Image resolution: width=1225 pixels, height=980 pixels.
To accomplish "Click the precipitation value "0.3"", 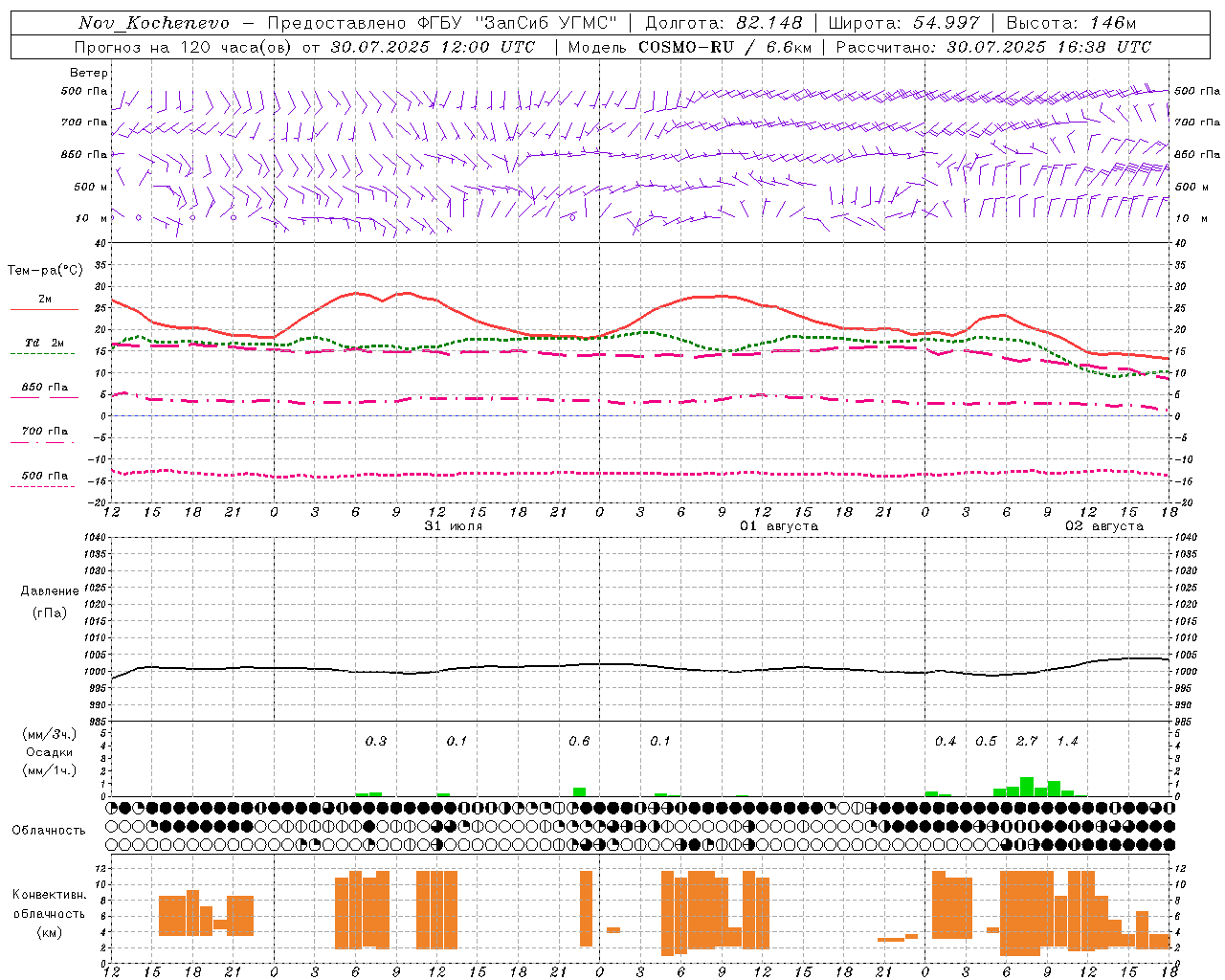I will [376, 741].
